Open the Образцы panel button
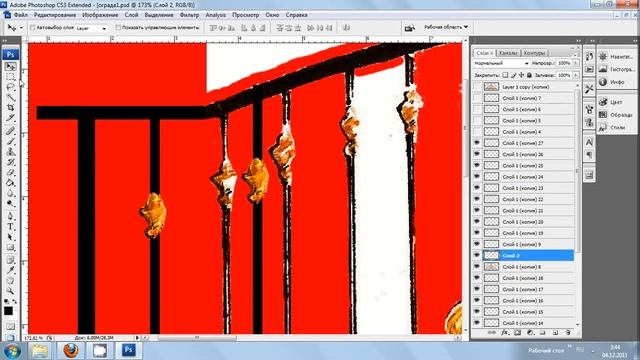The height and width of the screenshot is (360, 640). pos(617,115)
